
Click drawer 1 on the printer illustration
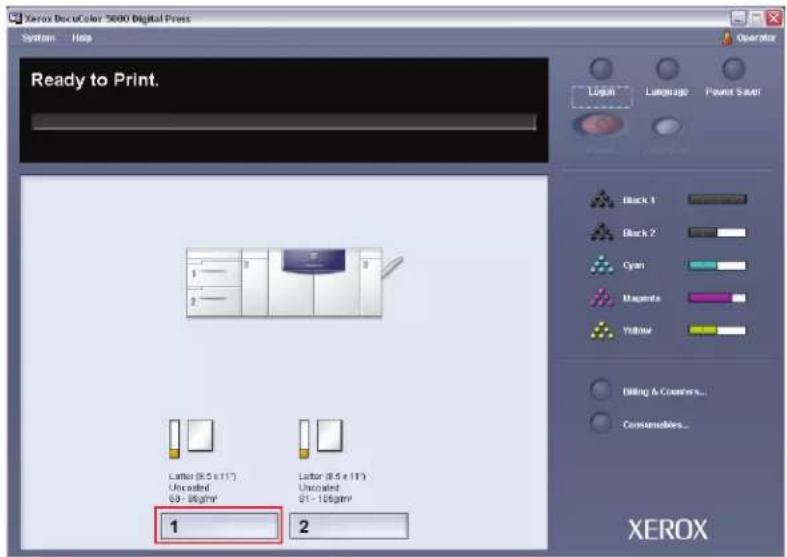214,271
